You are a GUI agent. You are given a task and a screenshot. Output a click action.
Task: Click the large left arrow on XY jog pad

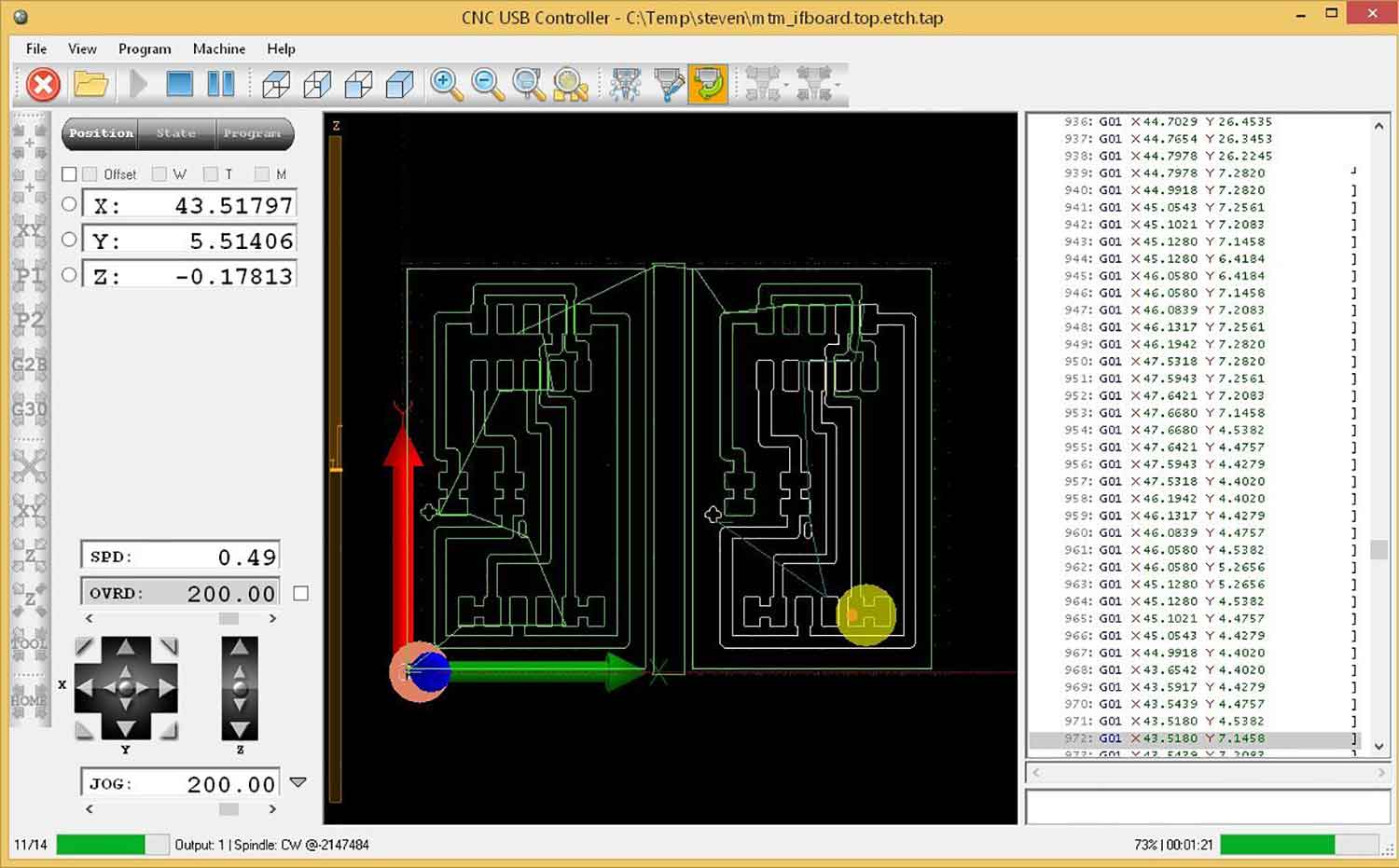pos(86,688)
